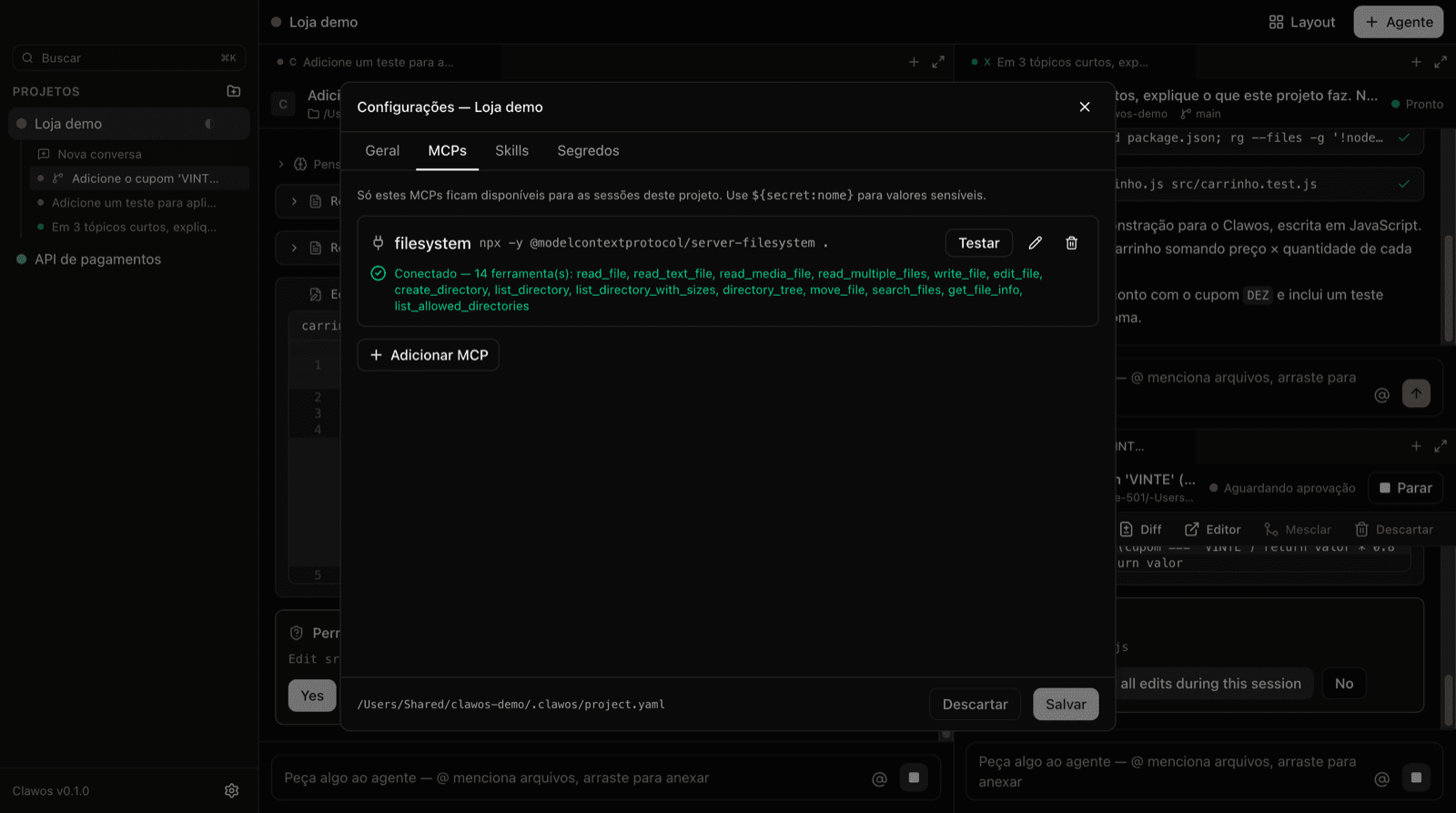Click the new project folder icon
The image size is (1456, 813).
click(x=233, y=91)
